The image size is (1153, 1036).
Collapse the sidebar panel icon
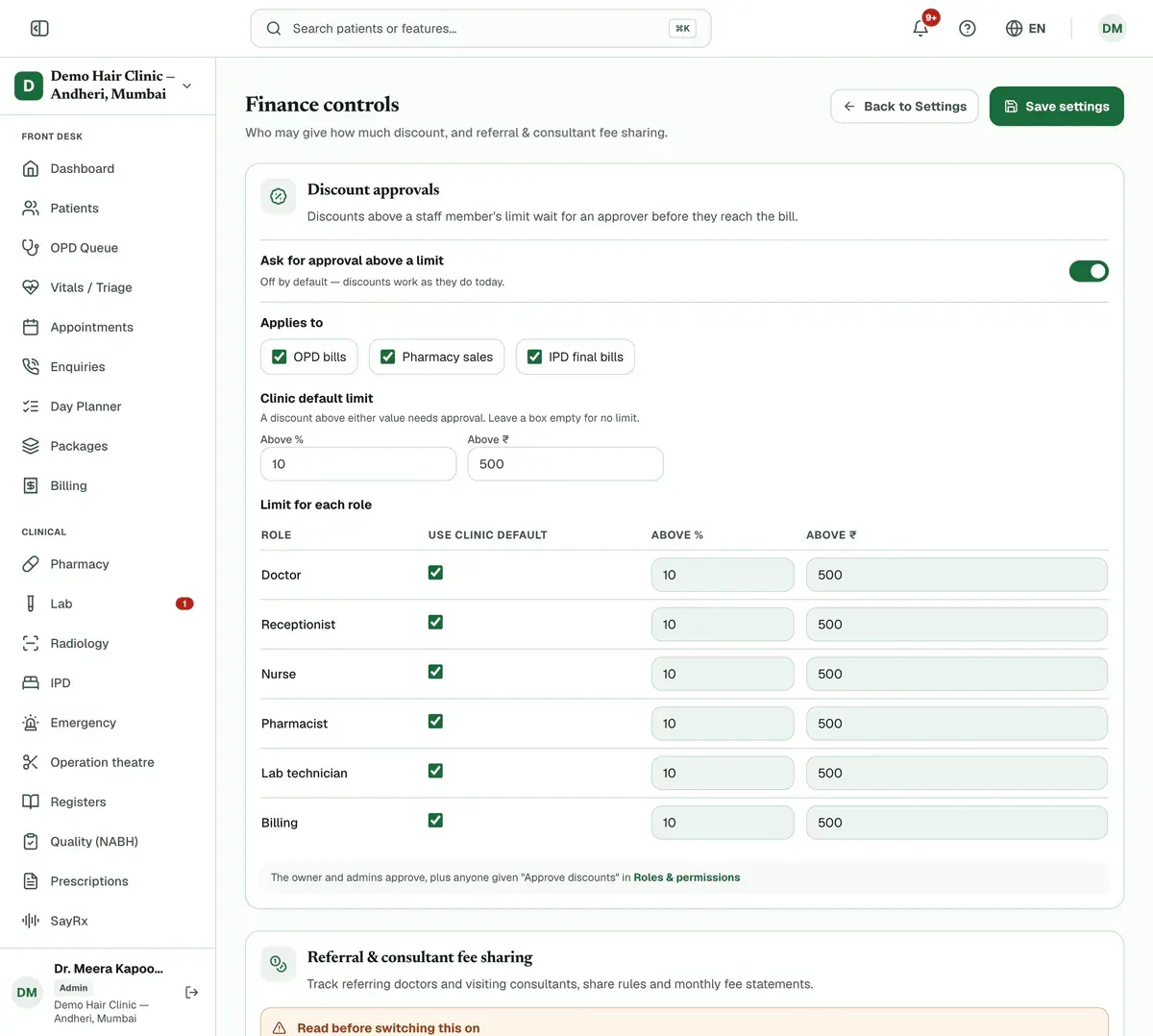39,29
